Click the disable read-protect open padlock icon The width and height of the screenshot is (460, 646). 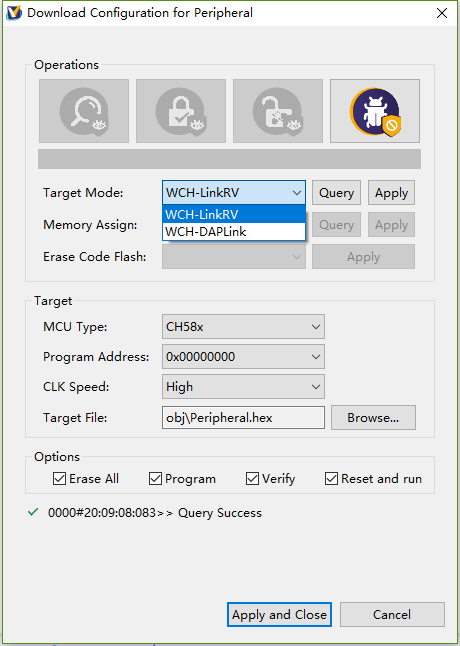(x=278, y=111)
